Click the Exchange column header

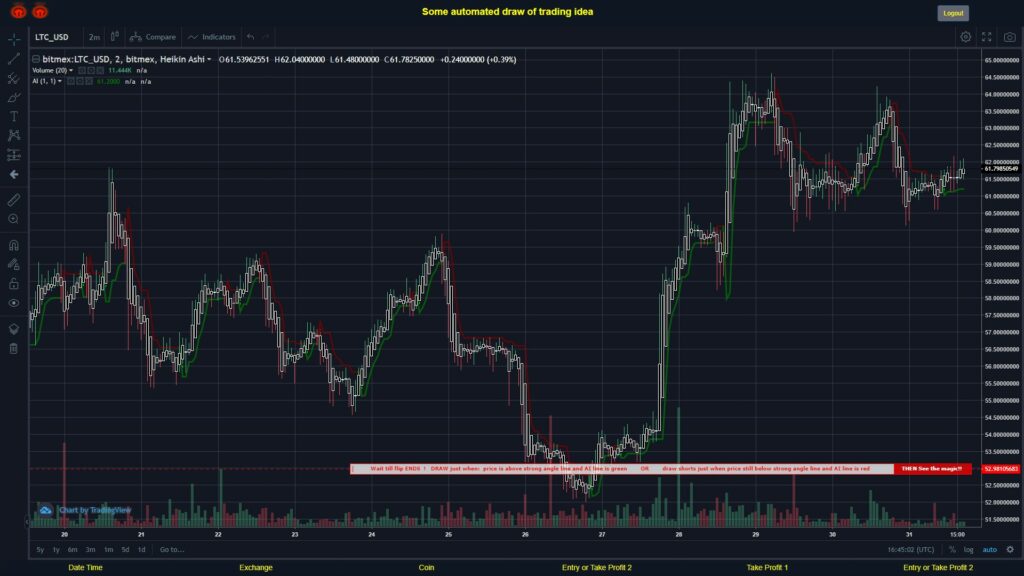click(x=255, y=568)
